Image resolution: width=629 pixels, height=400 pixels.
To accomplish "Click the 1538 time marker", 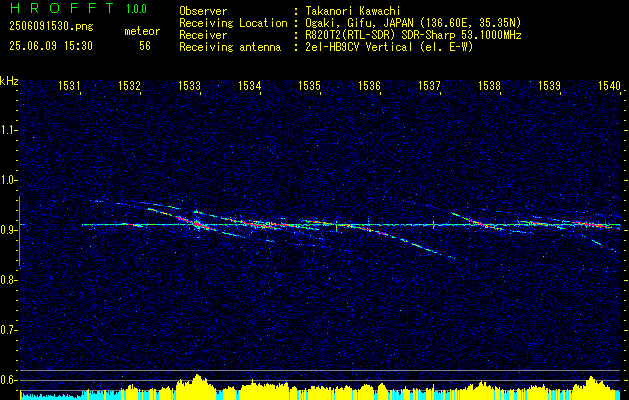I will [x=489, y=85].
